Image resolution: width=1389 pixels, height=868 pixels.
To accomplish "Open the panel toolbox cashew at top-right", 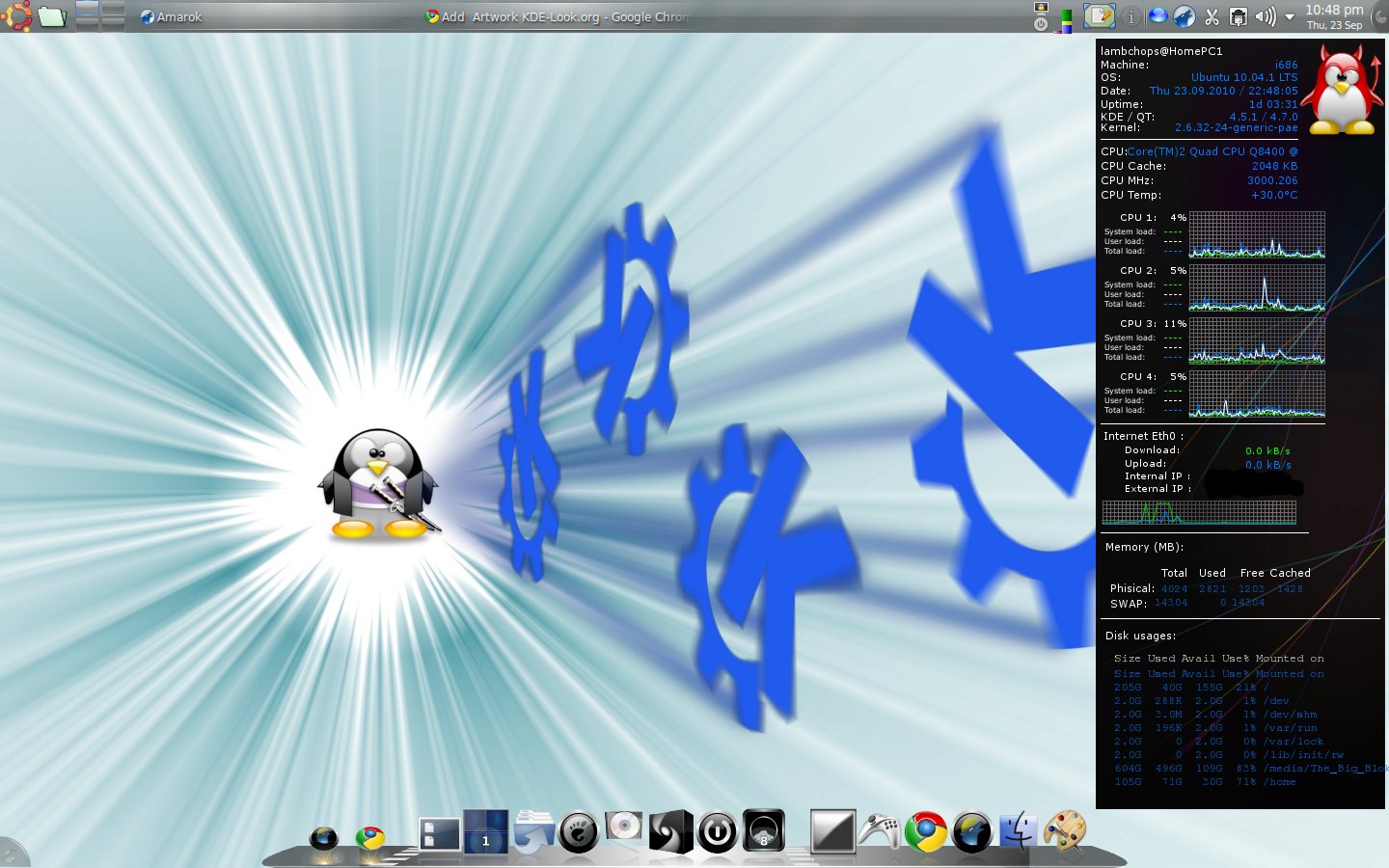I will 1379,16.
